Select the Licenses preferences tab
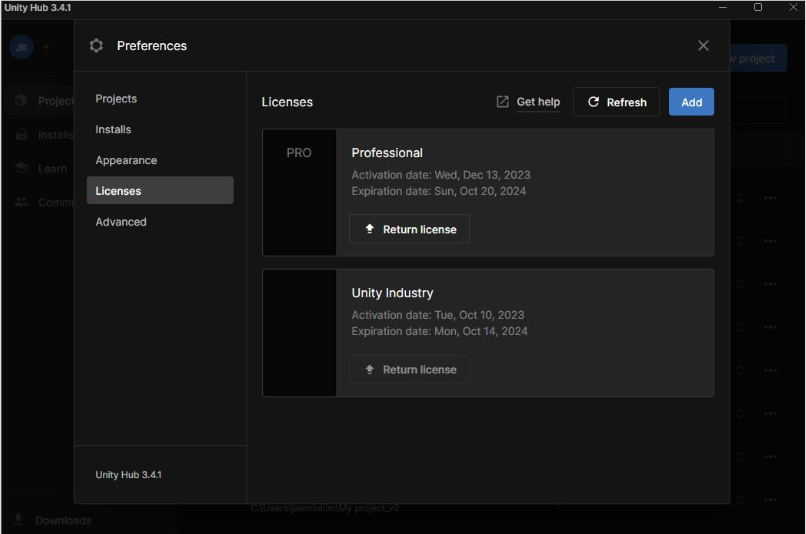The width and height of the screenshot is (806, 534). [118, 191]
